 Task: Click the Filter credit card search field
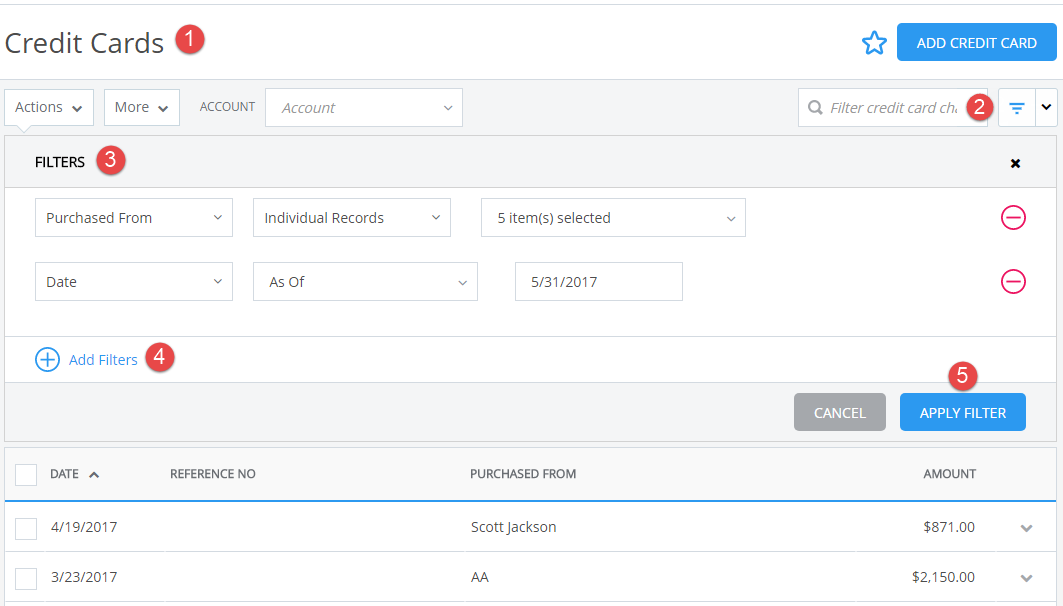click(893, 107)
